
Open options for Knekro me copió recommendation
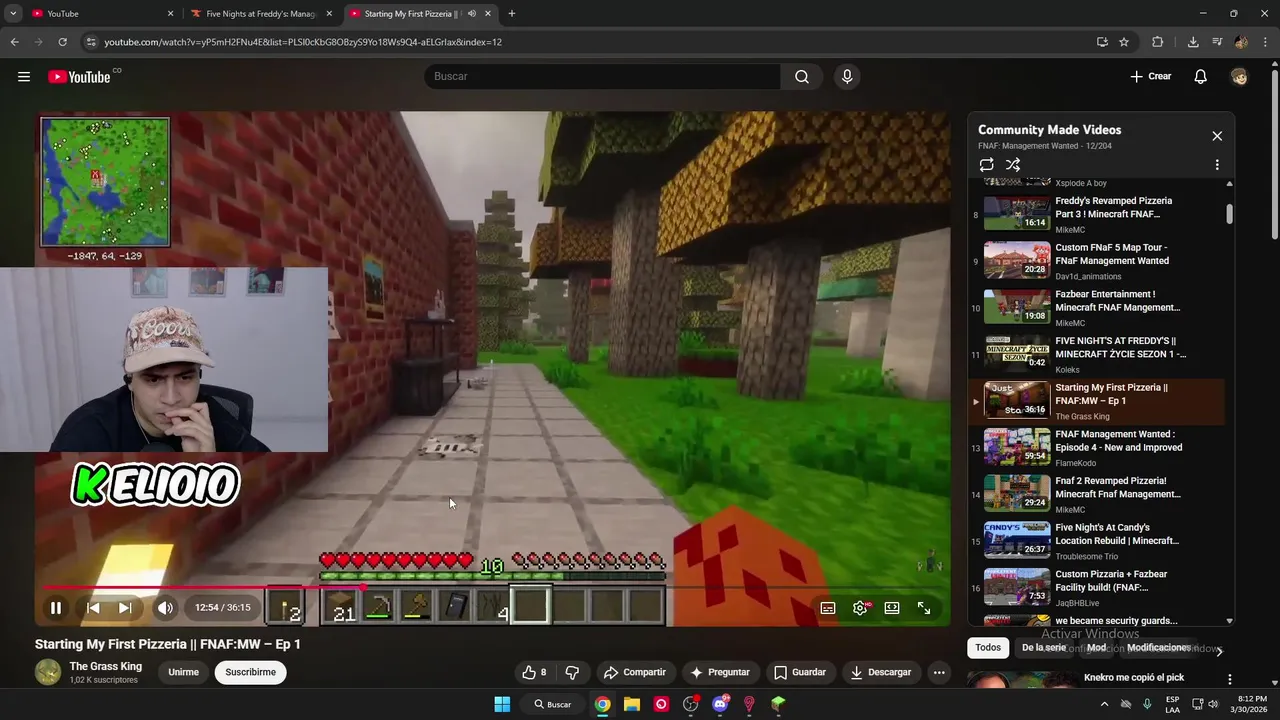(1229, 679)
